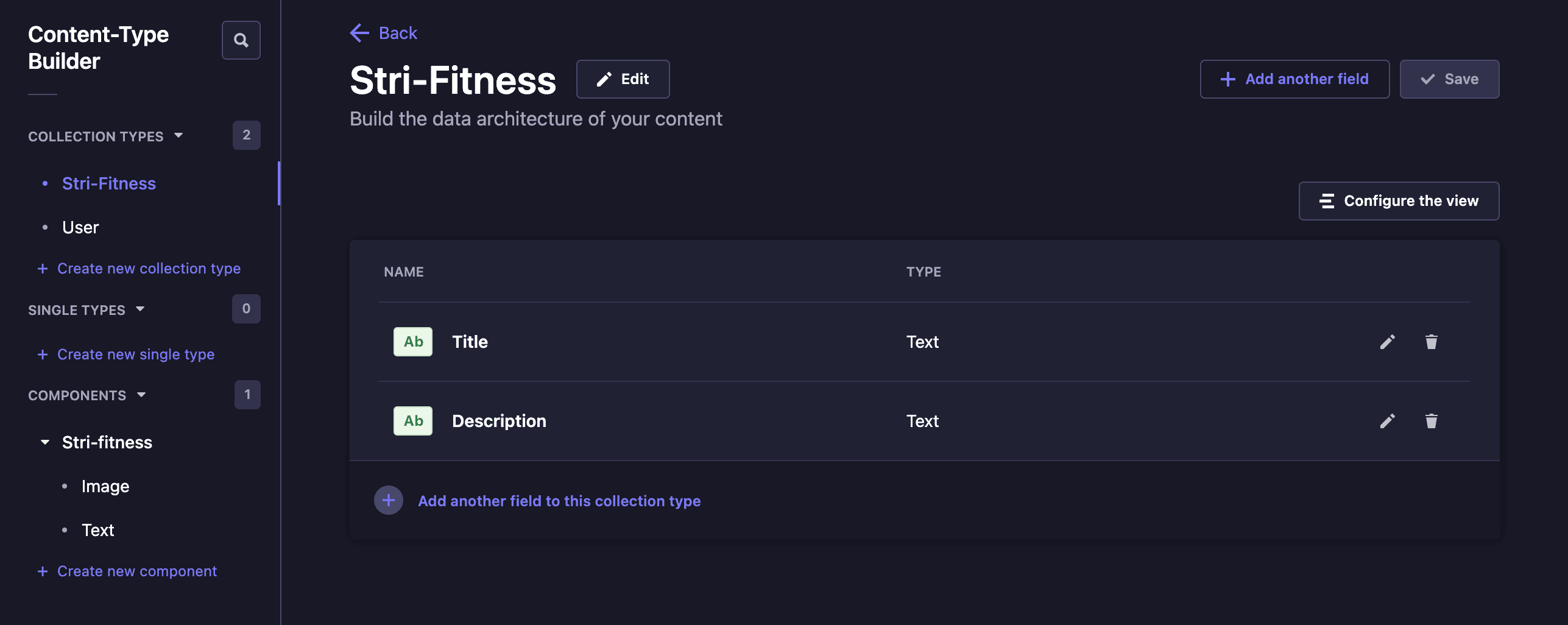This screenshot has height=625, width=1568.
Task: Open Configure the view
Action: [x=1399, y=201]
